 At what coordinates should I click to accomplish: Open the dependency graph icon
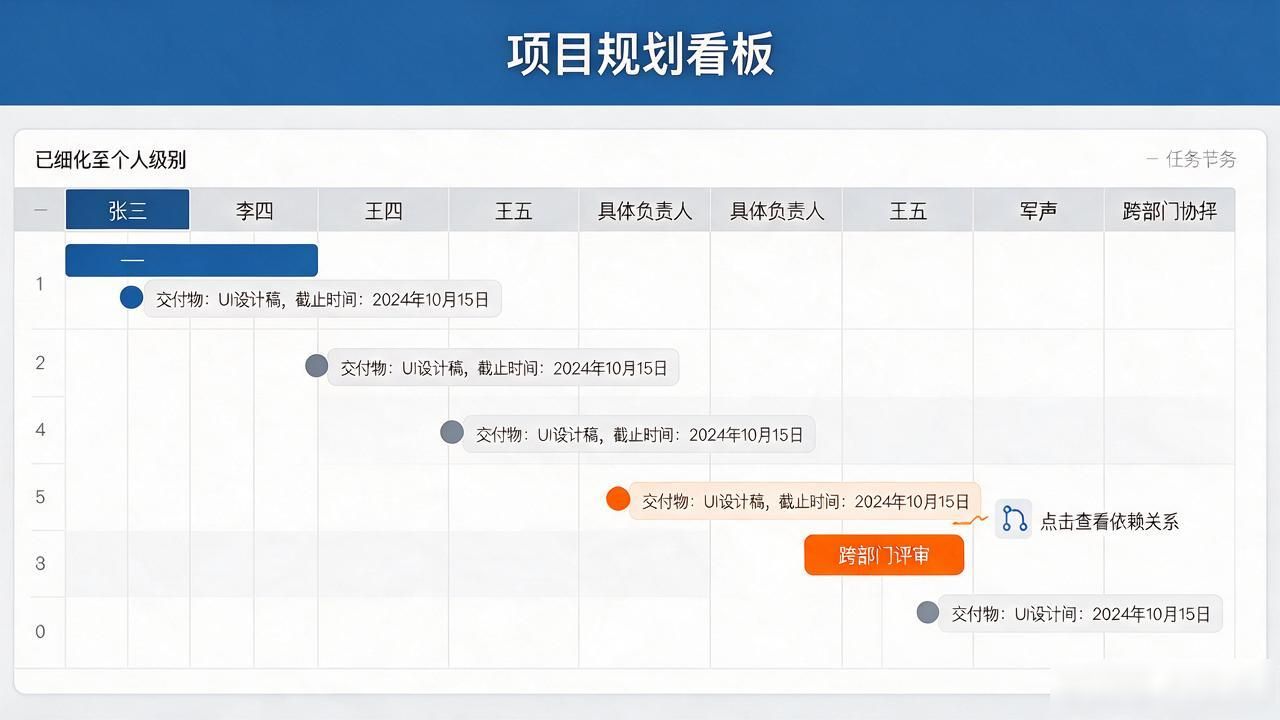coord(1014,520)
